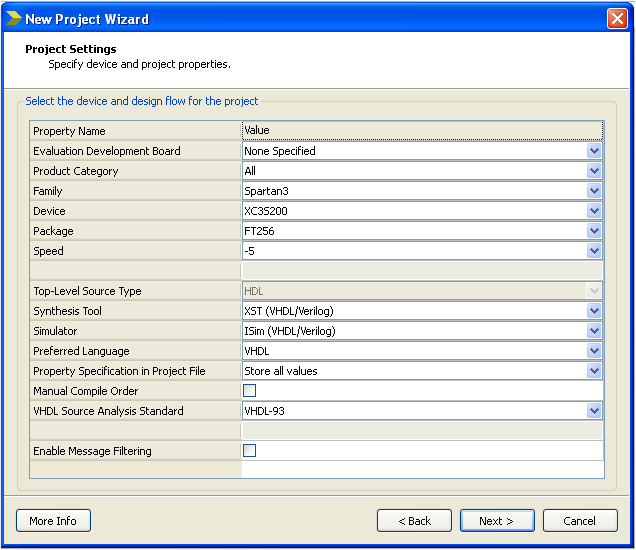Viewport: 636px width, 550px height.
Task: Expand the Simulator dropdown showing ISim
Action: (594, 331)
